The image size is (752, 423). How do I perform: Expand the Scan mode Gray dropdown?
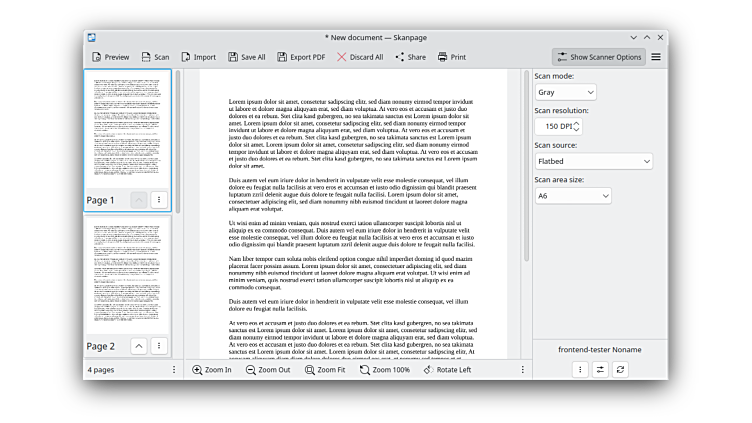point(565,92)
